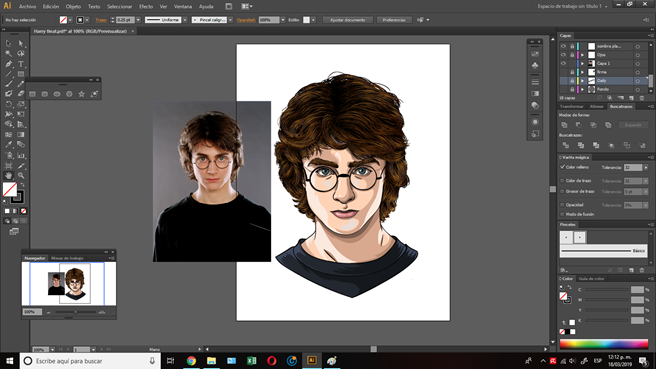Expand the firma layer
656x369 pixels.
point(582,72)
